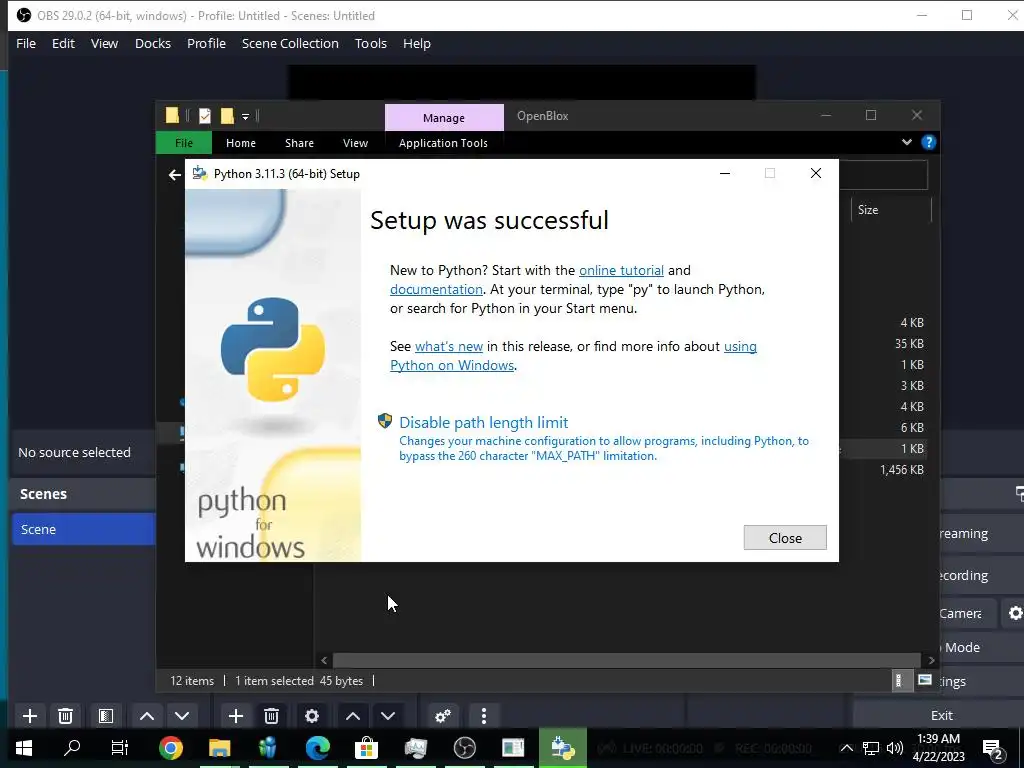Click properties checkmark quick access icon
Viewport: 1024px width, 768px height.
point(205,116)
